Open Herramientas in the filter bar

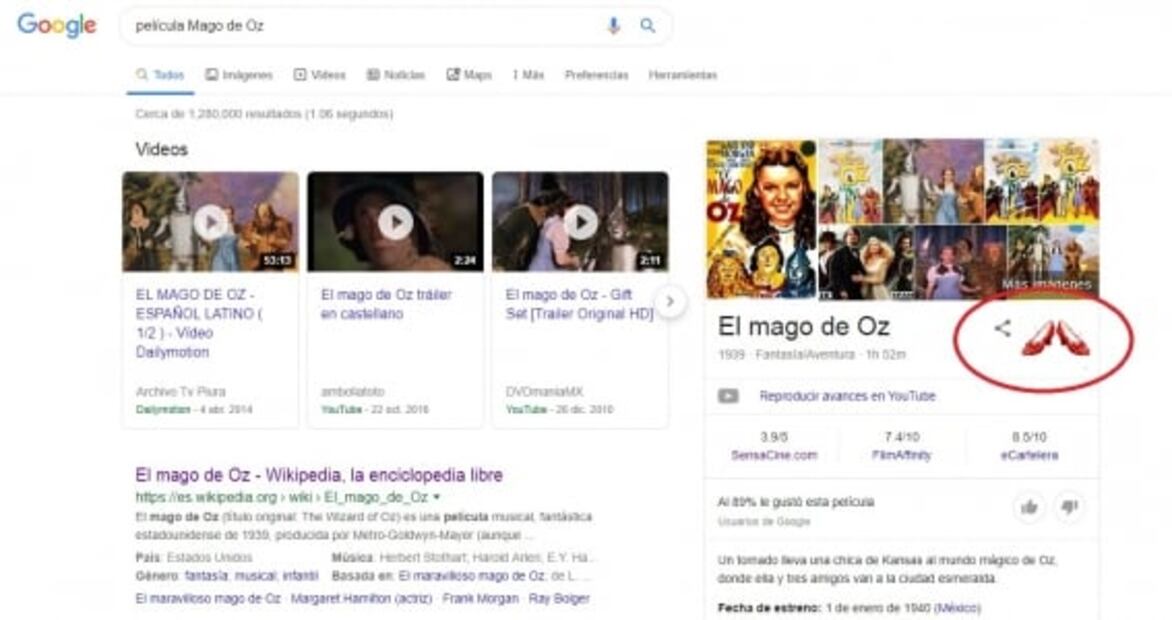coord(685,74)
